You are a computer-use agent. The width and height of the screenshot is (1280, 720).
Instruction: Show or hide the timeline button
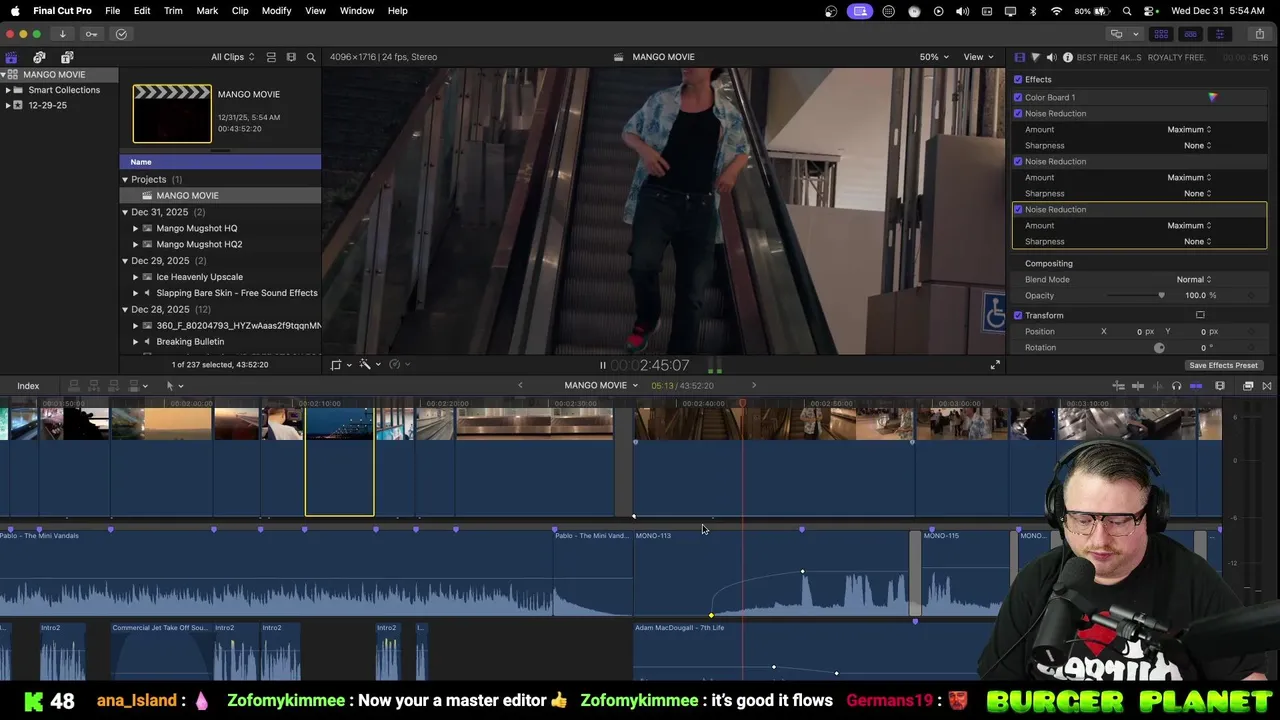pos(1190,34)
